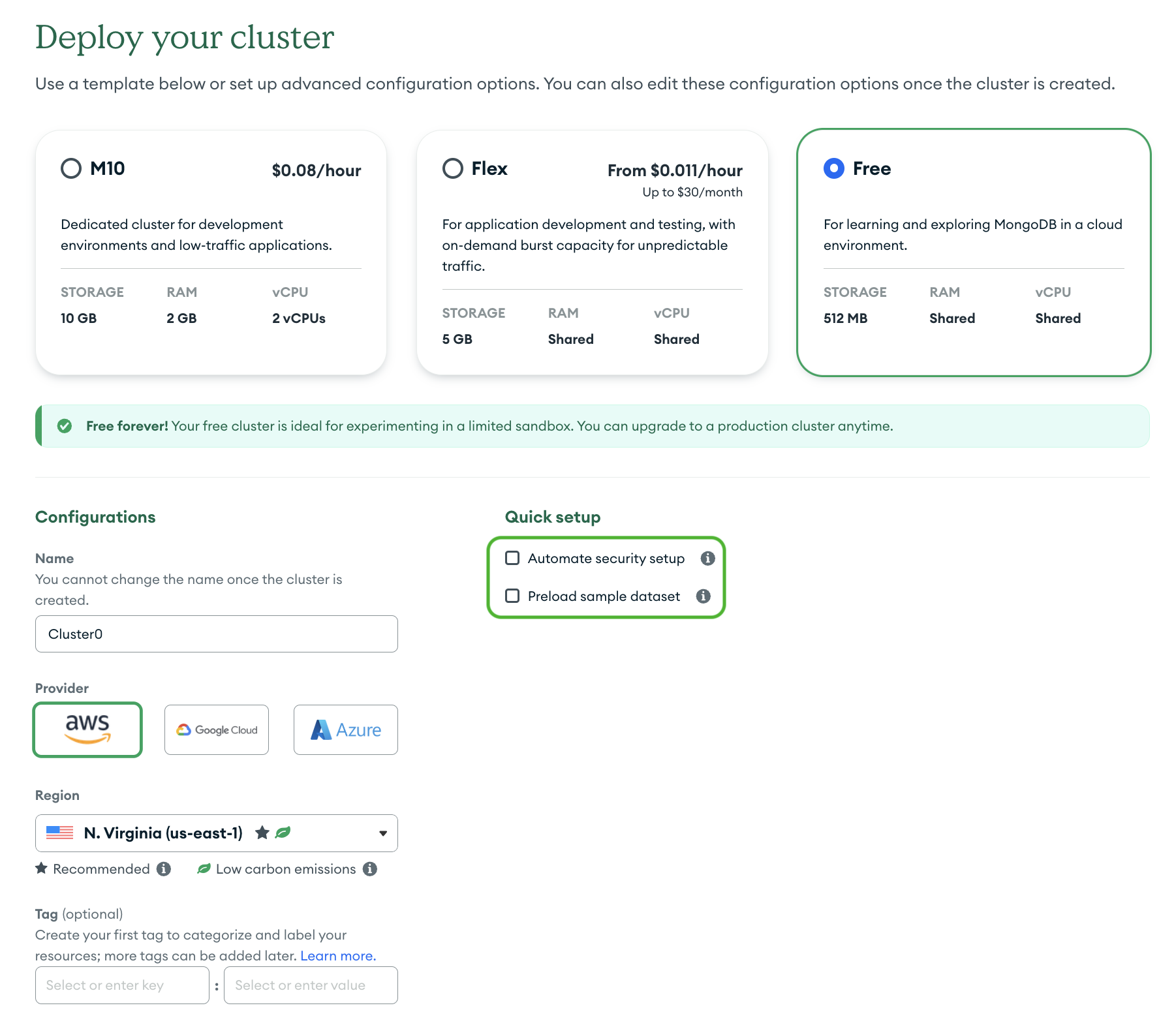The height and width of the screenshot is (1027, 1176).
Task: Choose AWS as provider
Action: 87,729
